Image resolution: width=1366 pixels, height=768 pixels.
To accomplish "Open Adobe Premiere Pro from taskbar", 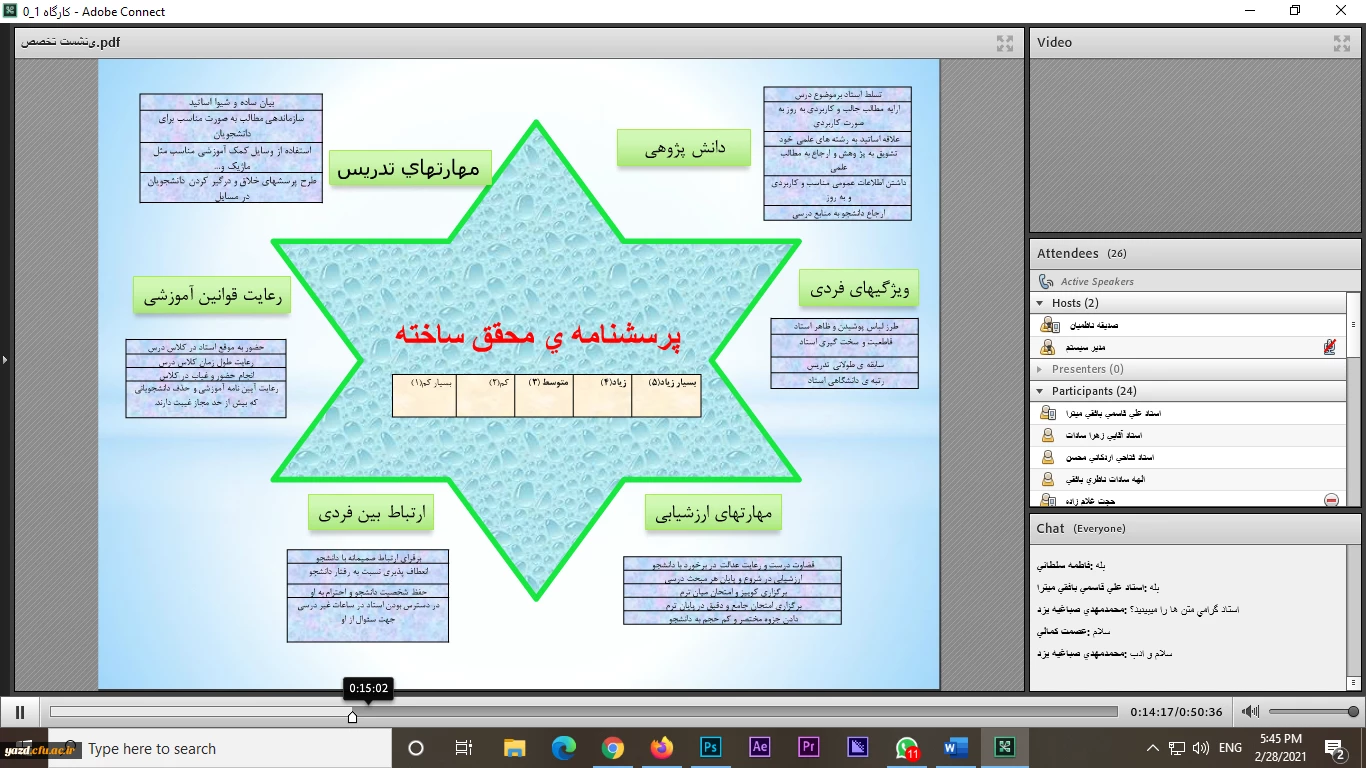I will [x=809, y=747].
